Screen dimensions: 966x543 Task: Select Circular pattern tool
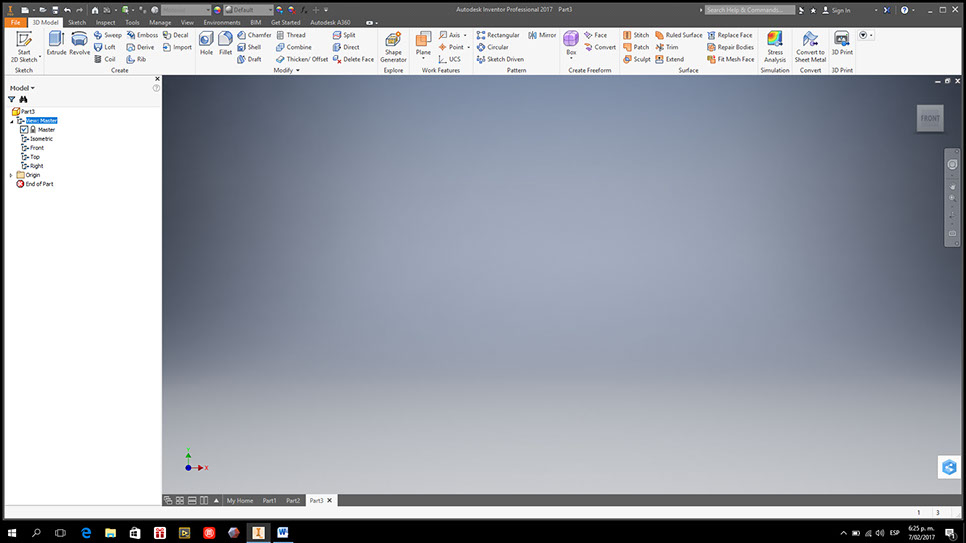493,47
